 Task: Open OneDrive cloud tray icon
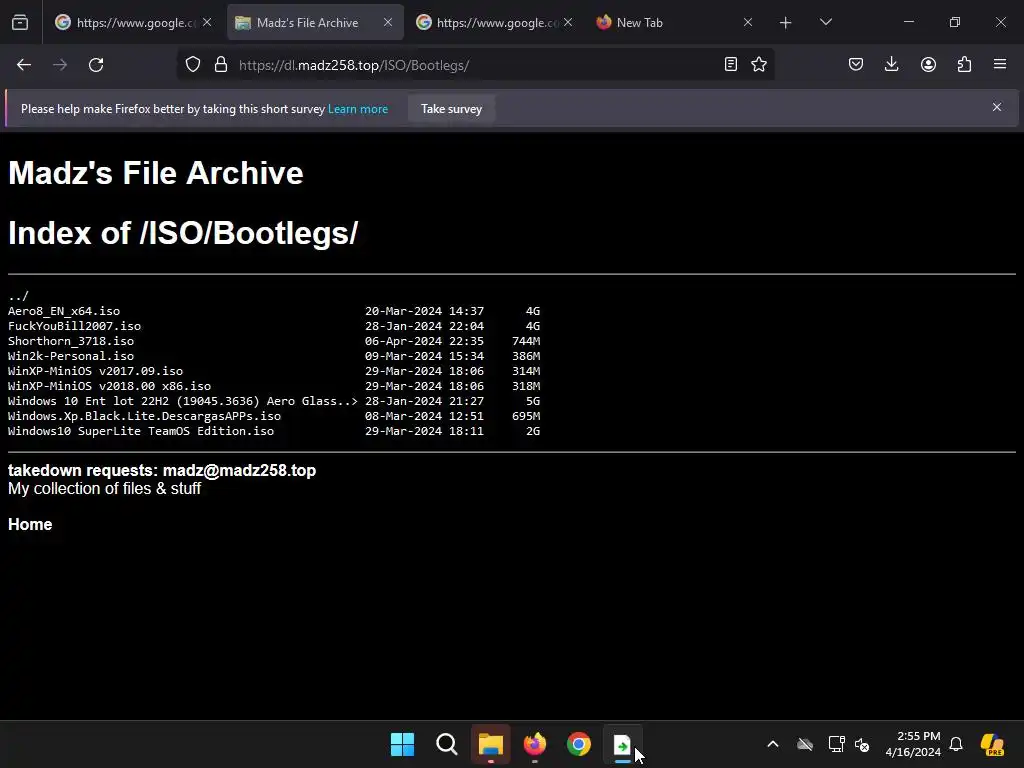(x=805, y=744)
